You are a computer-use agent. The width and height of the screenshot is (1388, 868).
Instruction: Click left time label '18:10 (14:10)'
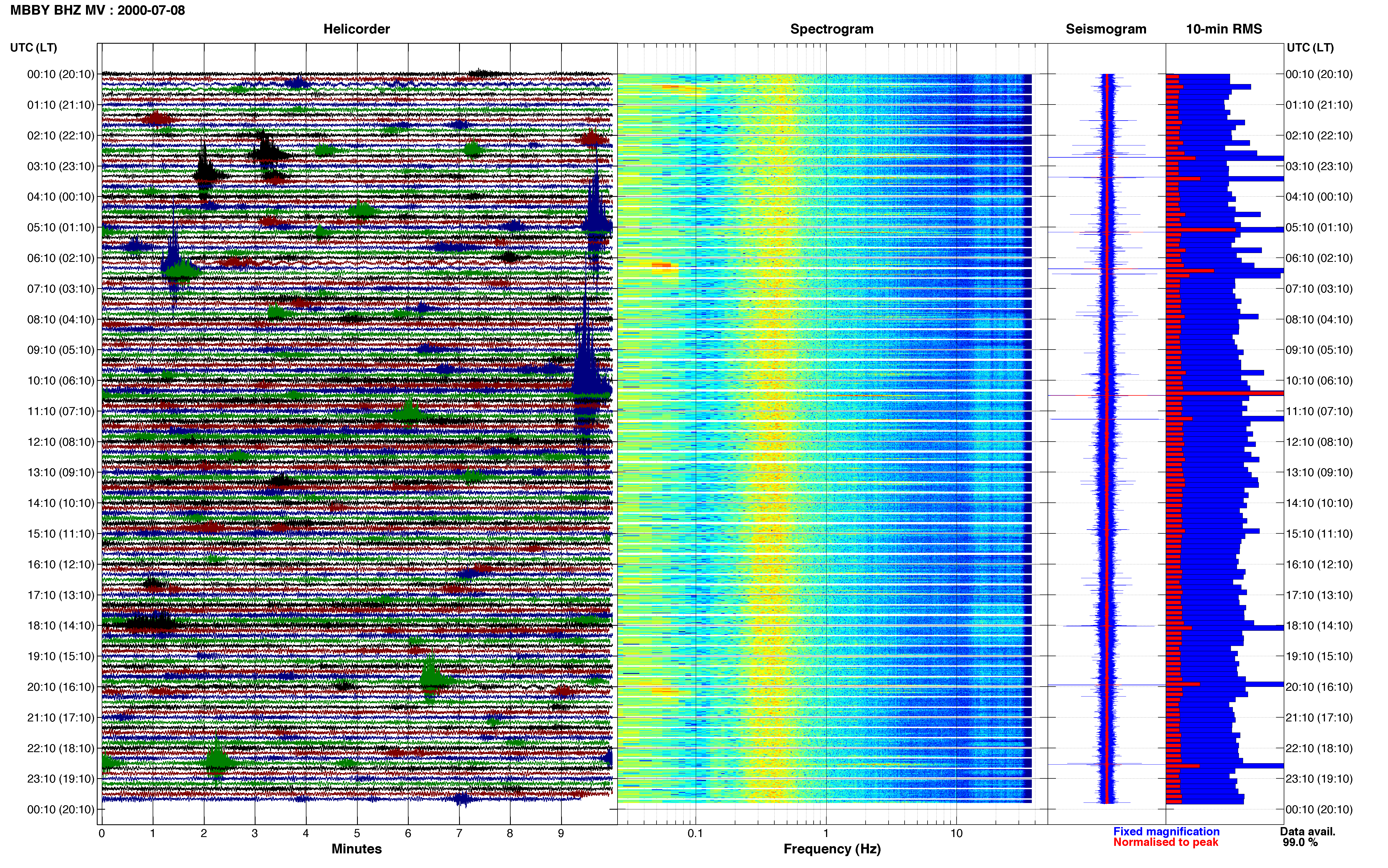[61, 625]
